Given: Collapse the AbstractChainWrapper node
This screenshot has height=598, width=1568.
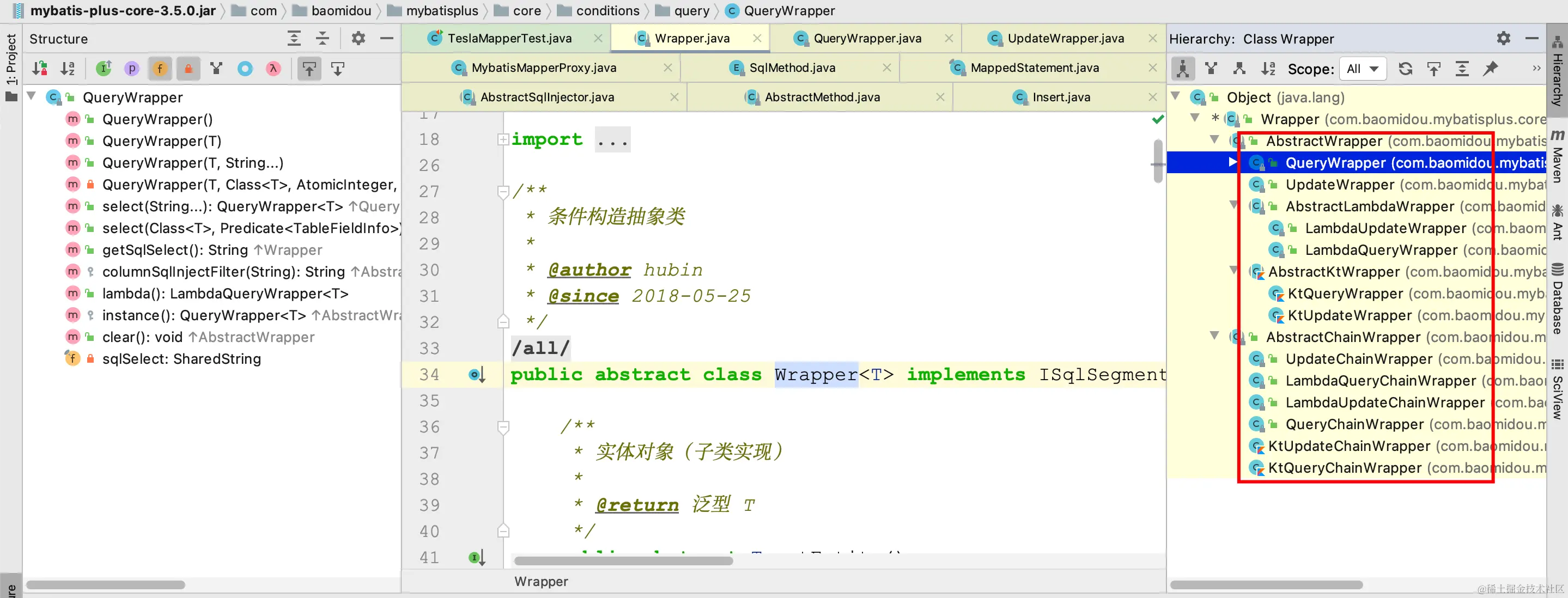Looking at the screenshot, I should click(1214, 336).
